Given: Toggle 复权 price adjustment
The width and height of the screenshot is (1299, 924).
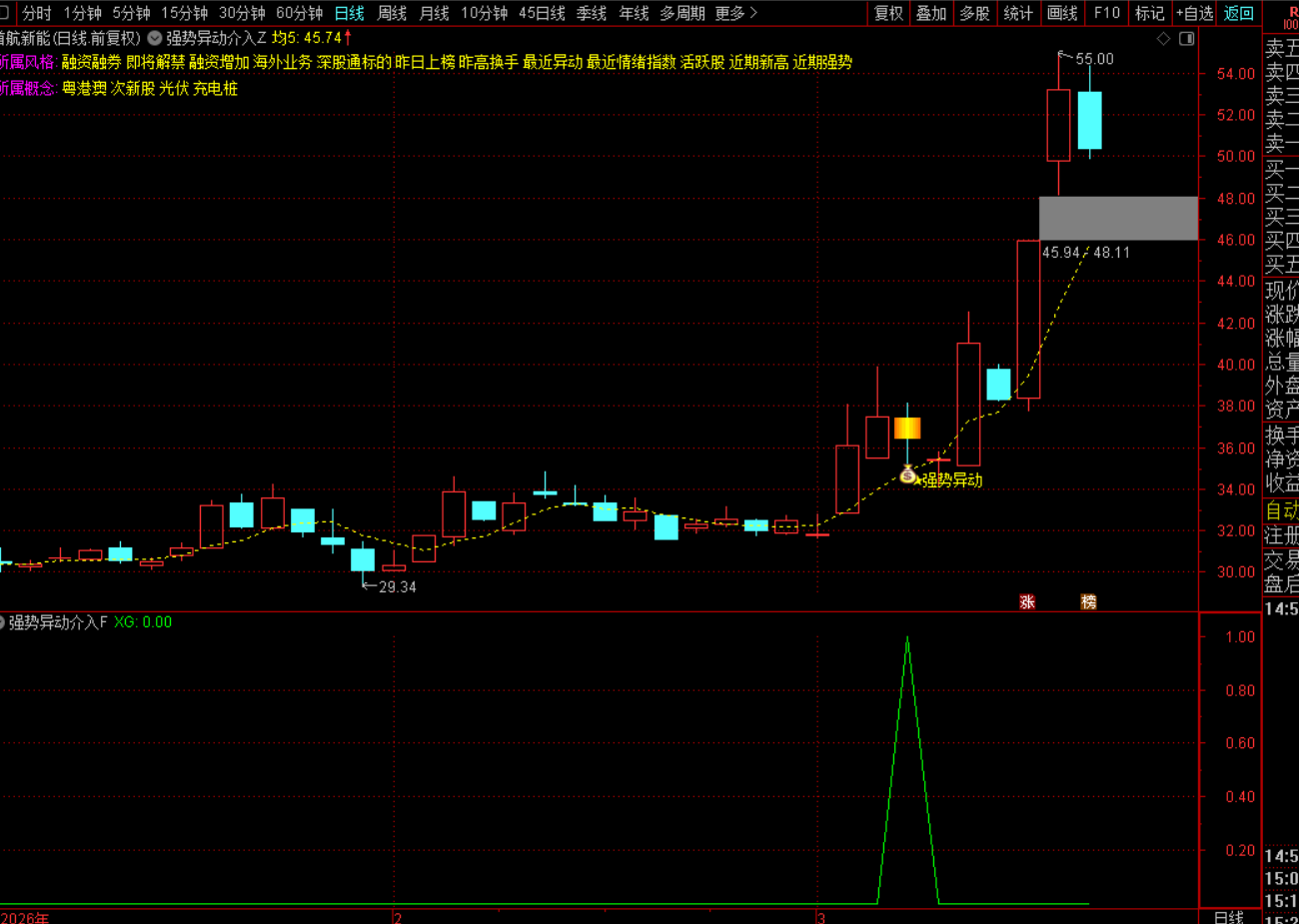Looking at the screenshot, I should pos(888,13).
